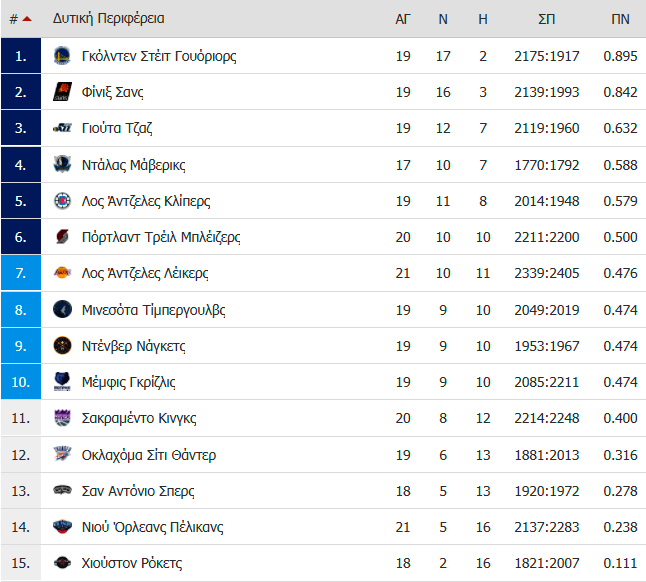Sort standings by ΠΝ column header
The height and width of the screenshot is (582, 646).
pos(620,19)
